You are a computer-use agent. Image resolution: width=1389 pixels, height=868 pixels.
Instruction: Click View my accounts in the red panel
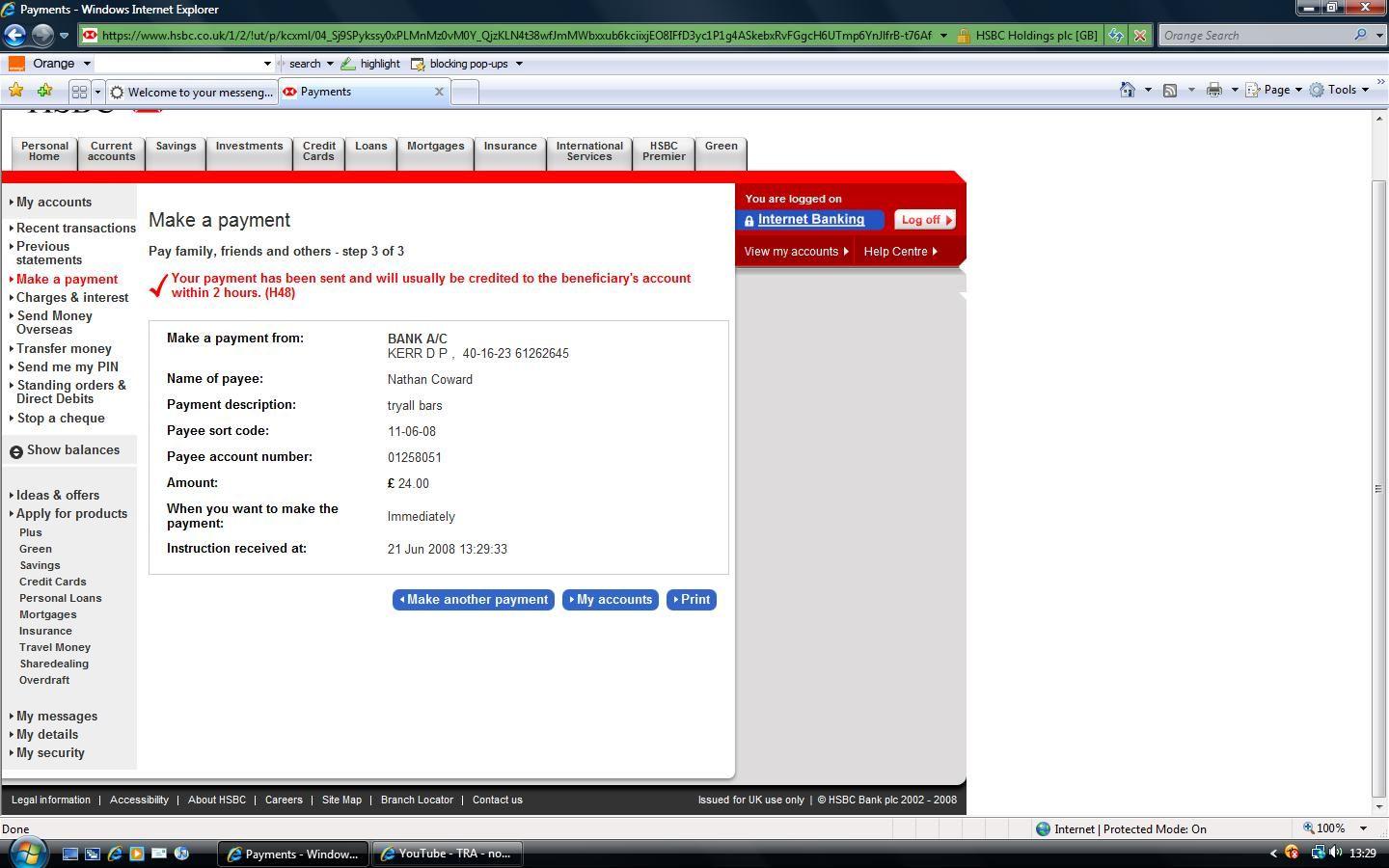pos(796,252)
